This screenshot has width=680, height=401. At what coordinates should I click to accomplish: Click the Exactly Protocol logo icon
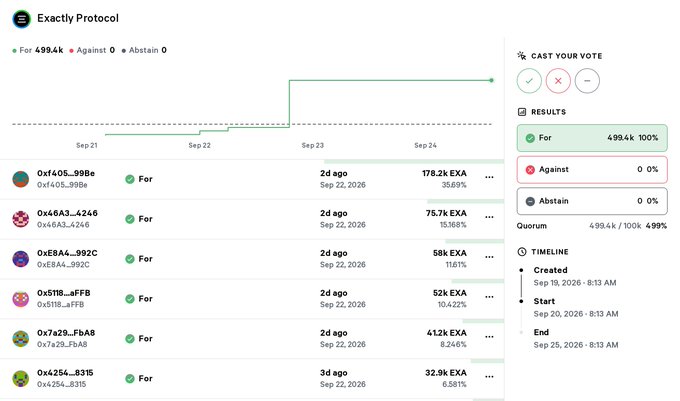click(x=21, y=19)
